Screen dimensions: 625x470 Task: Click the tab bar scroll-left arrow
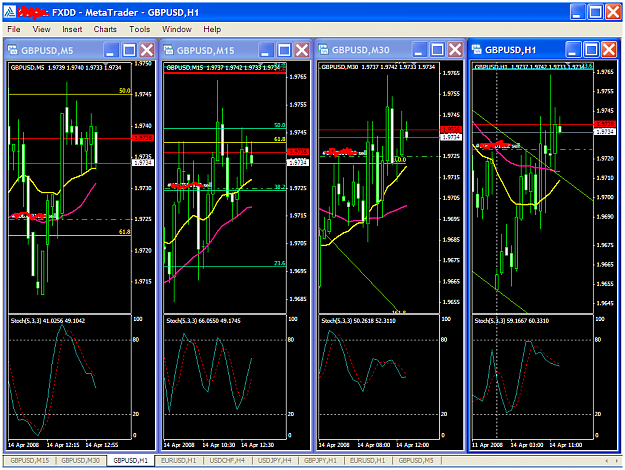(606, 461)
